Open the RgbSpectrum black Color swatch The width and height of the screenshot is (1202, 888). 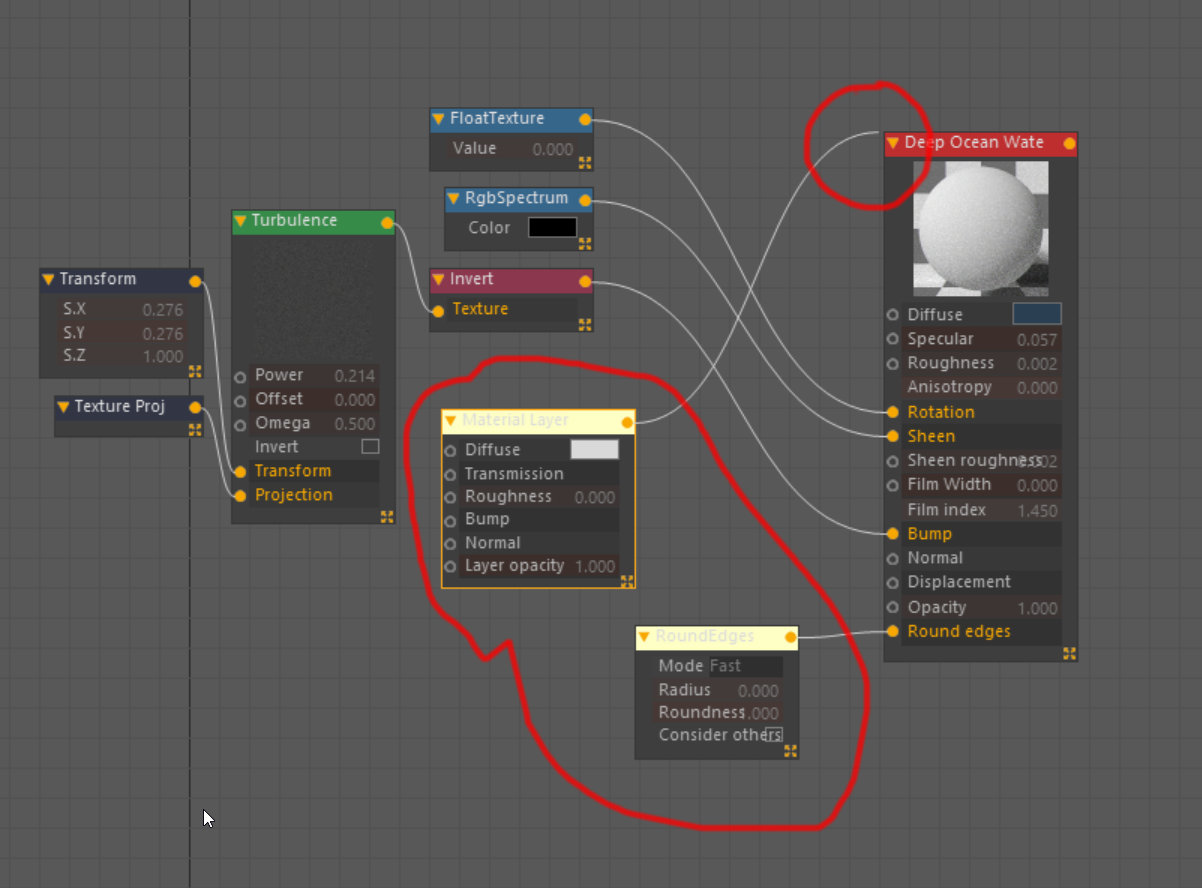click(x=552, y=228)
